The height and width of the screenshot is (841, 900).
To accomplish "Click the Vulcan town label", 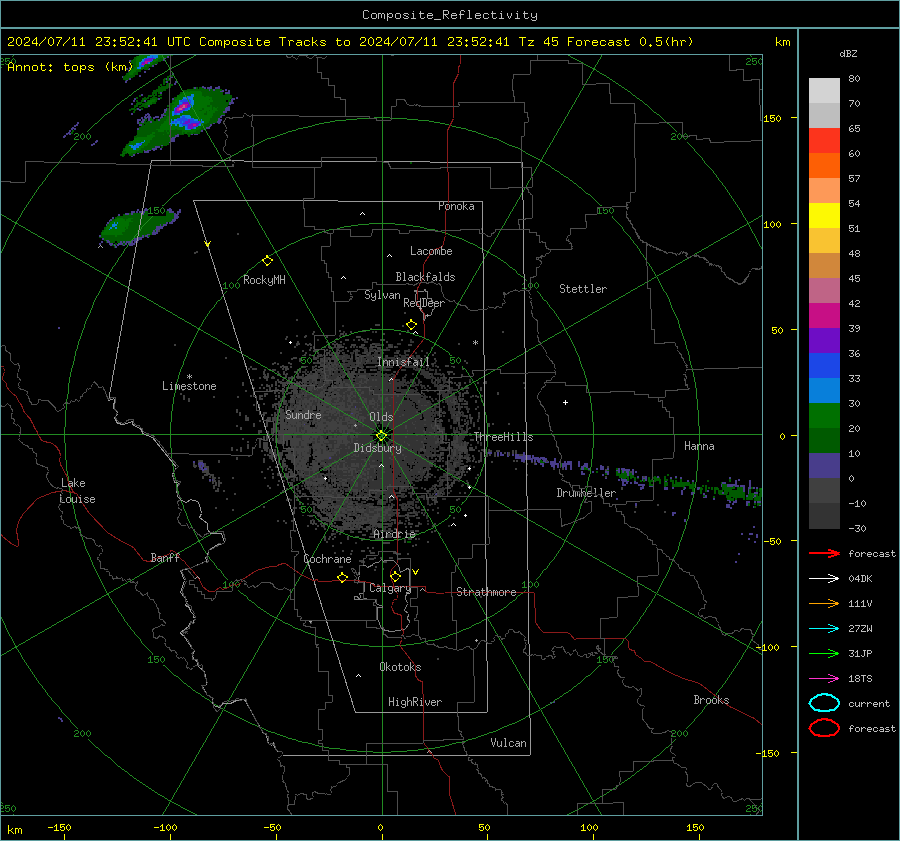I will click(508, 743).
